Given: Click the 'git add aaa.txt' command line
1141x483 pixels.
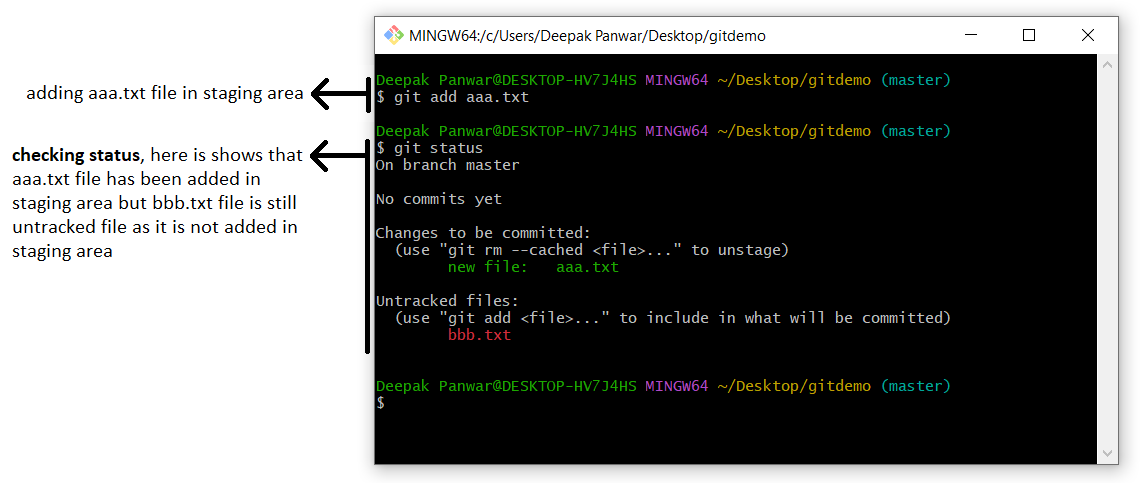Looking at the screenshot, I should coord(453,97).
